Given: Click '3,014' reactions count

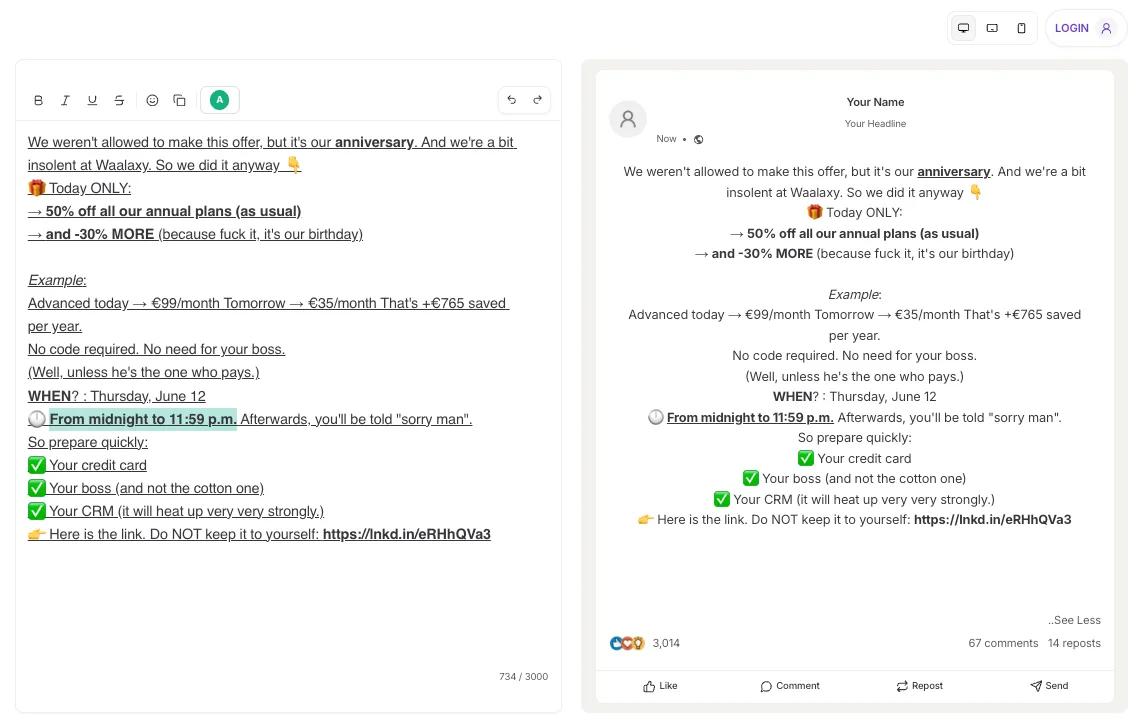Looking at the screenshot, I should pyautogui.click(x=666, y=643).
